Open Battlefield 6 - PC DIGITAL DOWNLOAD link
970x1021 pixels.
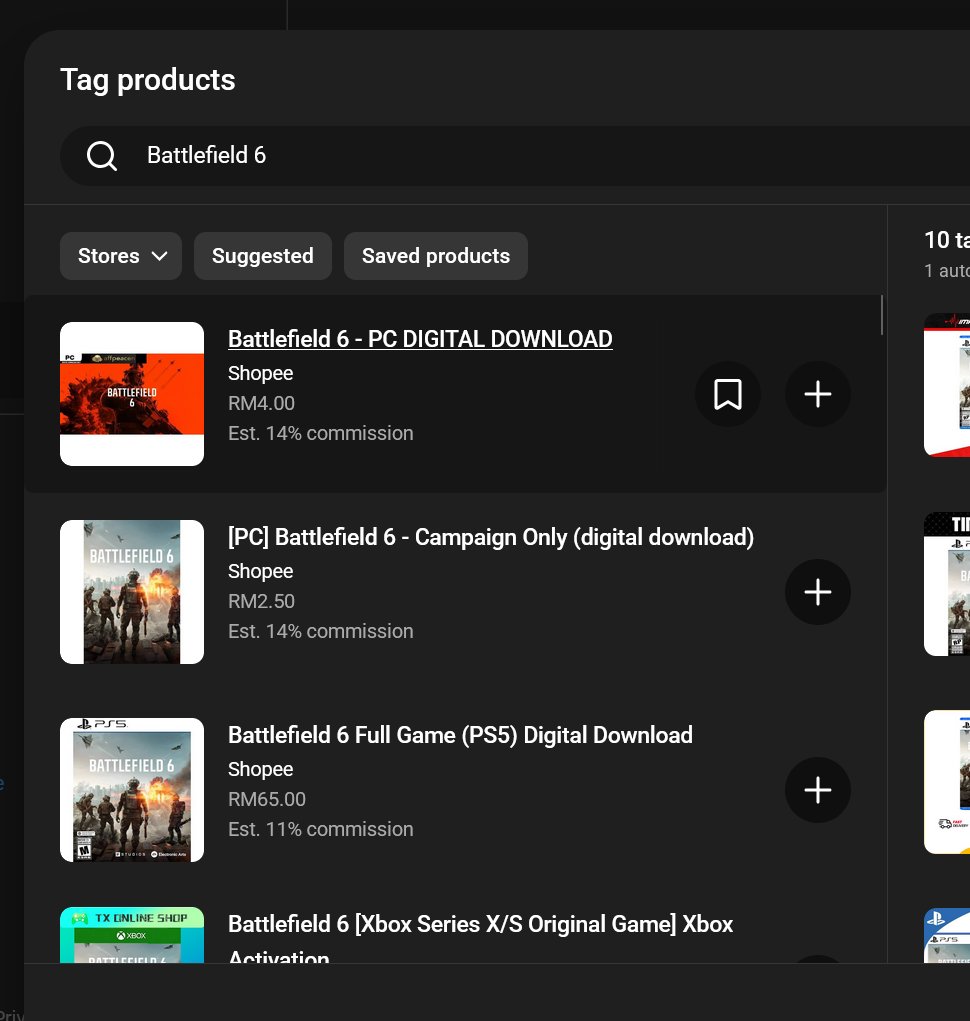point(420,339)
